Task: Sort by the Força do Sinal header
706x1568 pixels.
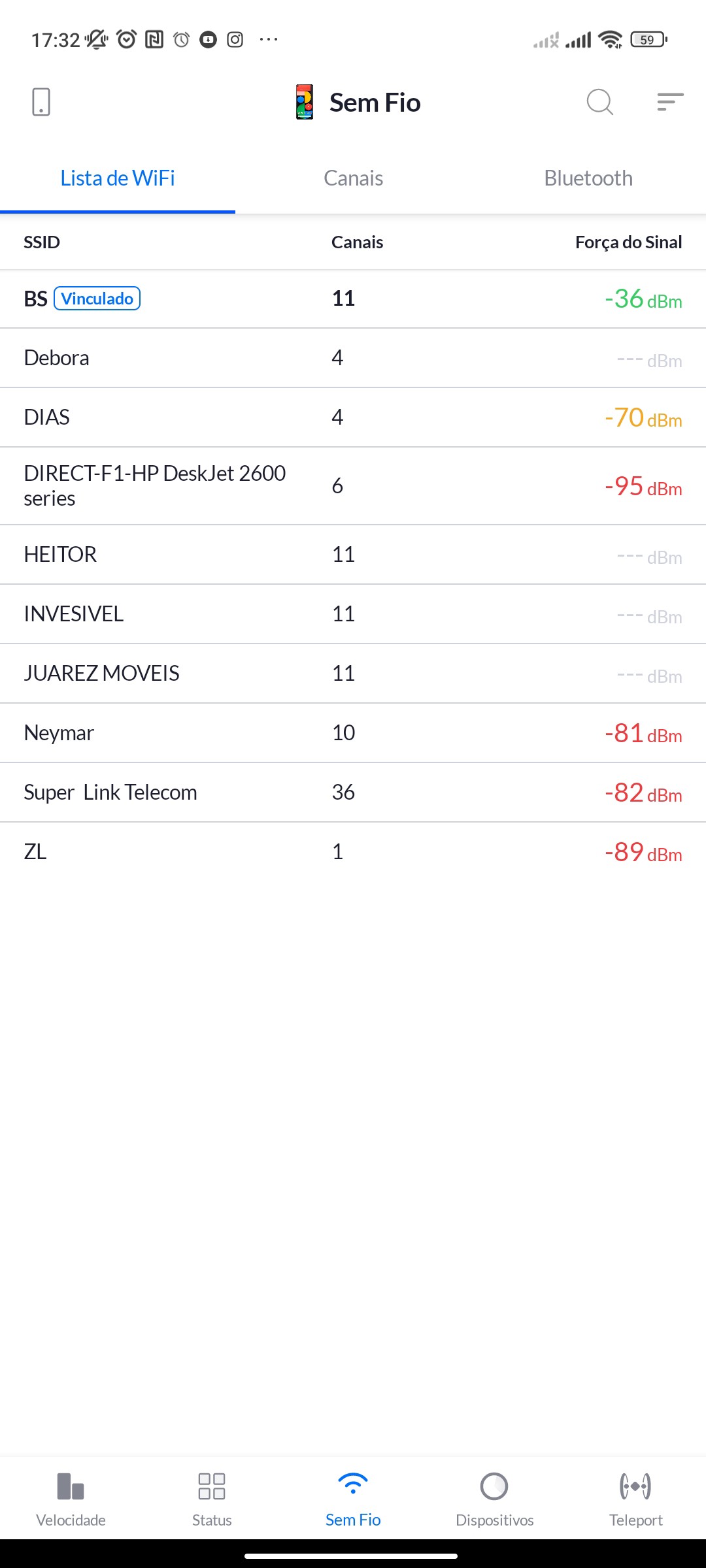Action: point(628,242)
